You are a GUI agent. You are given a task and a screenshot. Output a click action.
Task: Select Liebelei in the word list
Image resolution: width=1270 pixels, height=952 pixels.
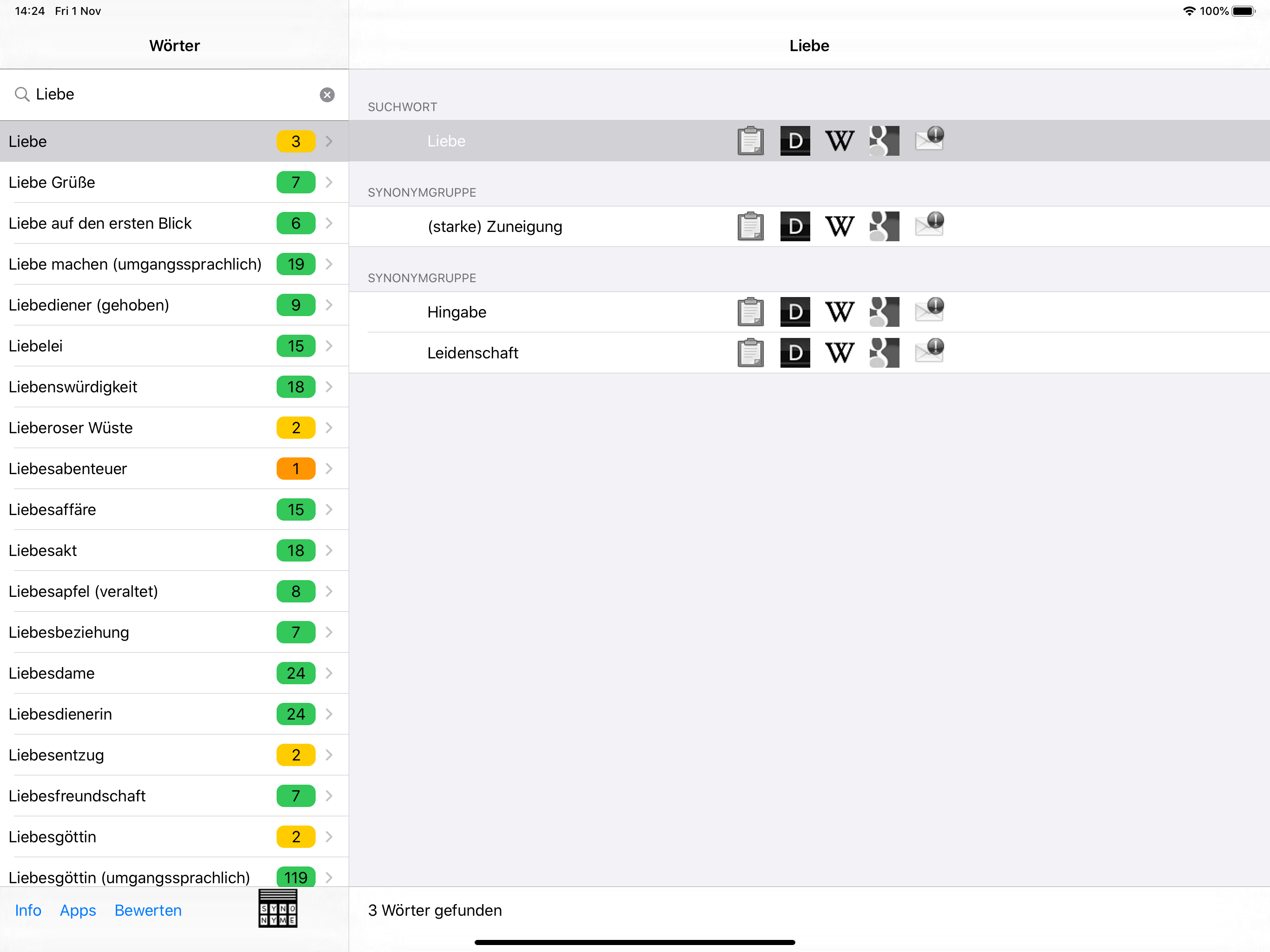pyautogui.click(x=174, y=346)
